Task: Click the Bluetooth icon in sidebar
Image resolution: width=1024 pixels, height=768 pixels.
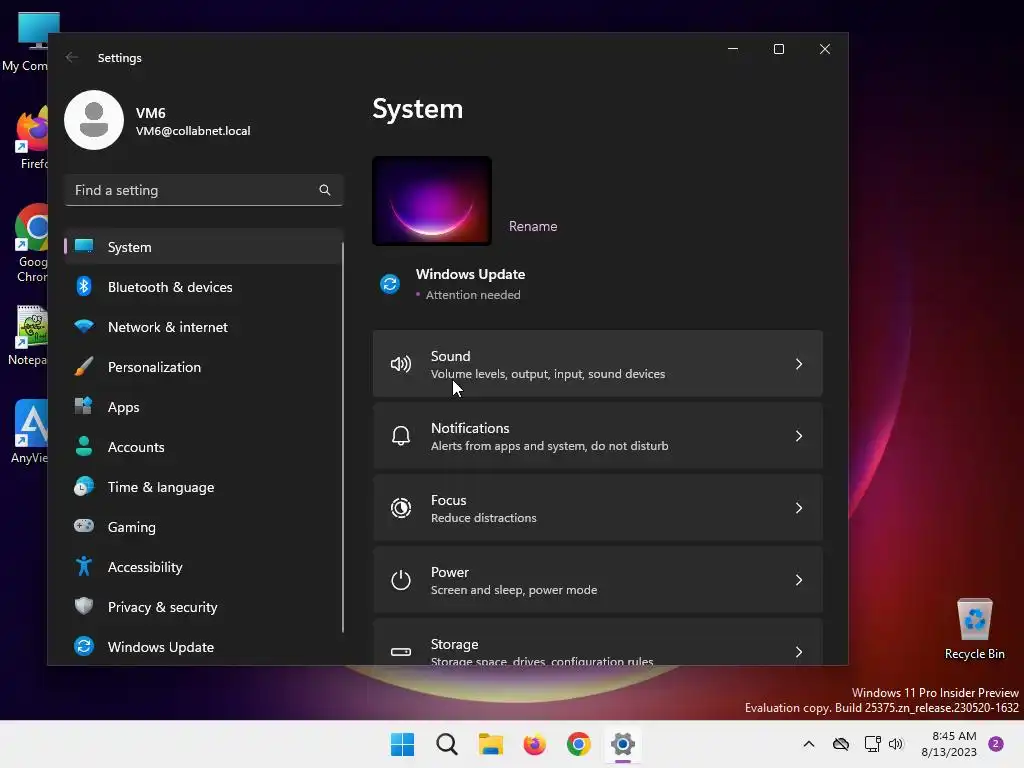Action: 84,286
